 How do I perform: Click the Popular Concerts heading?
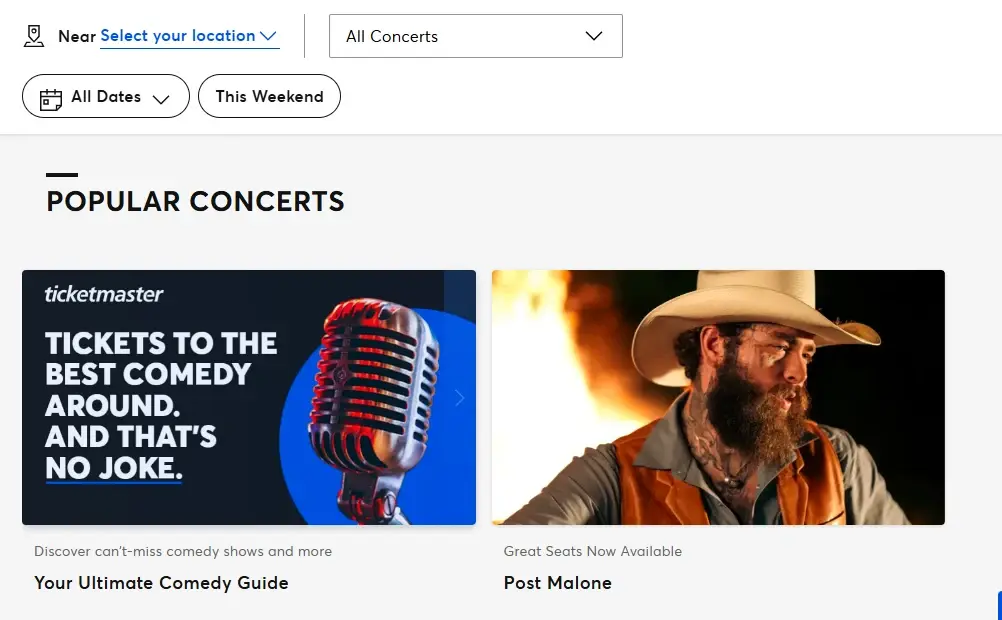(x=195, y=201)
